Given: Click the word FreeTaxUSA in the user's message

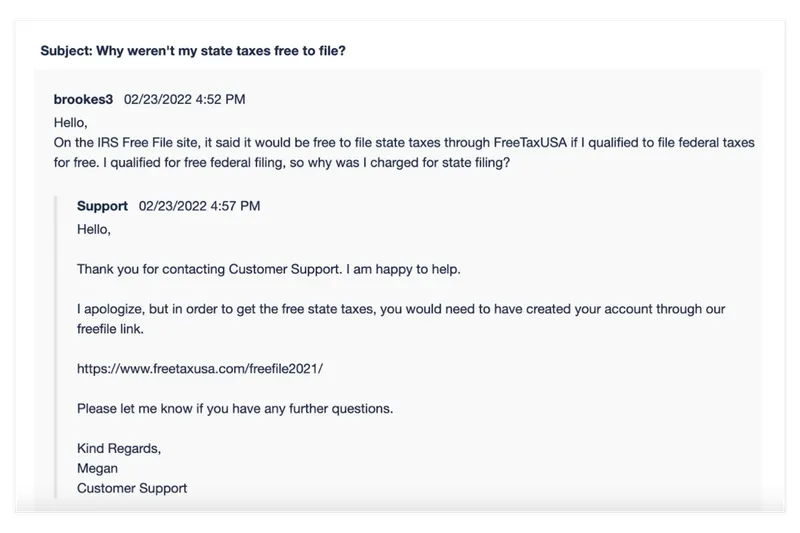Looking at the screenshot, I should (x=530, y=142).
